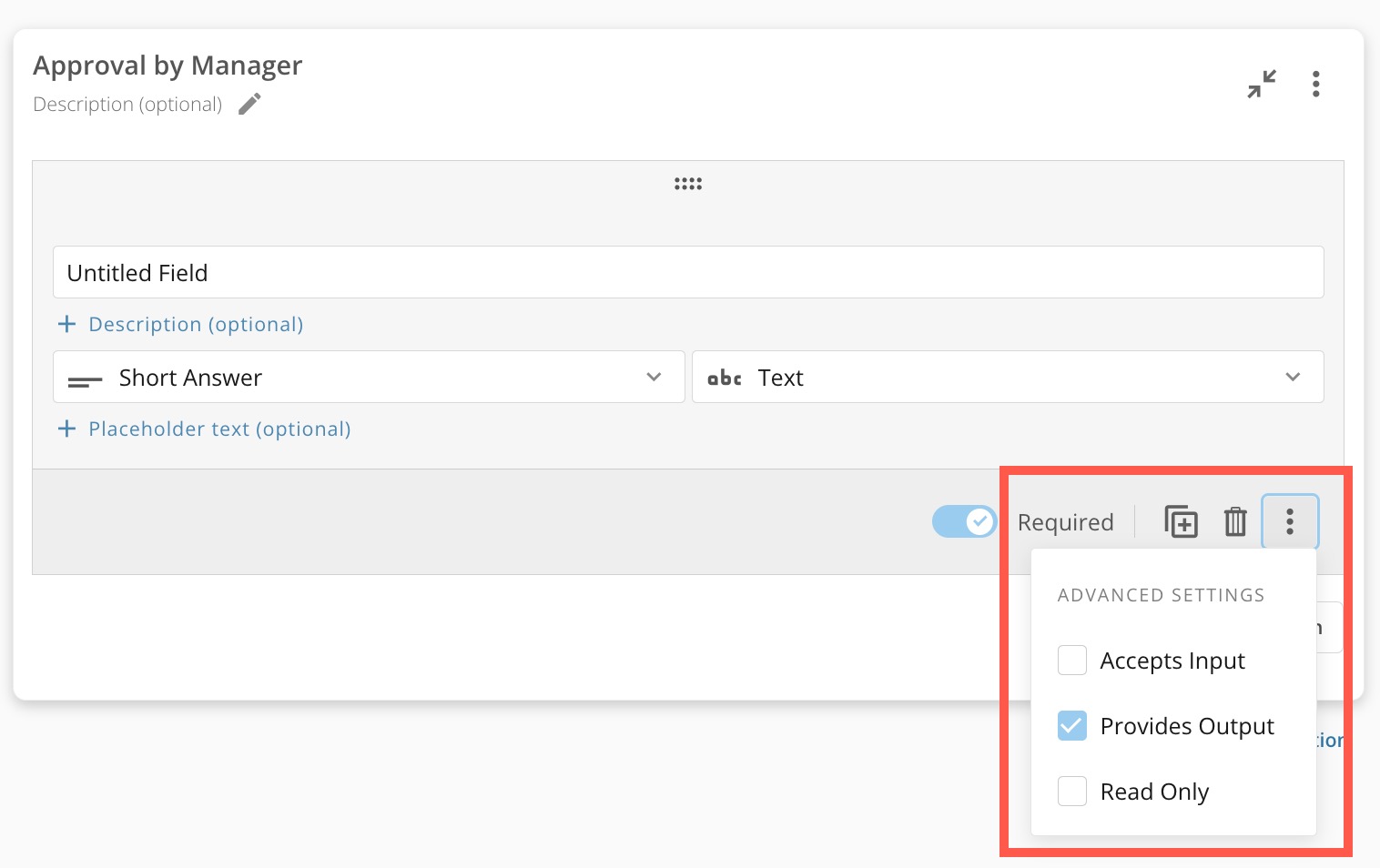The height and width of the screenshot is (868, 1380).
Task: Duplicate the field with the copy icon
Action: pyautogui.click(x=1181, y=521)
